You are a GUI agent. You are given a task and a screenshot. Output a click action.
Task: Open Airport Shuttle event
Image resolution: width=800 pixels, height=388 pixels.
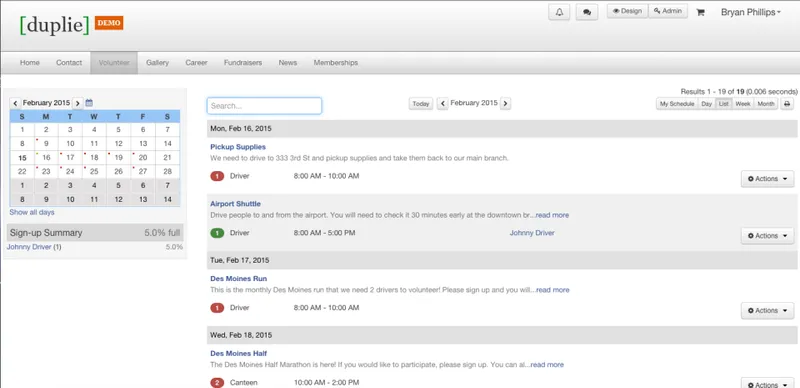(235, 204)
